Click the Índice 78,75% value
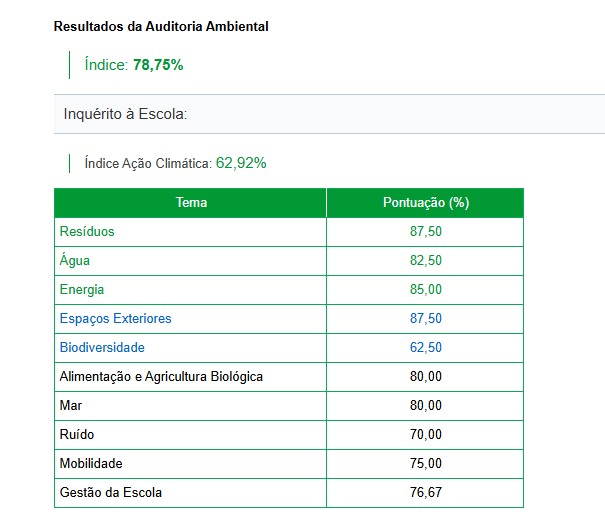The width and height of the screenshot is (605, 532). point(158,64)
